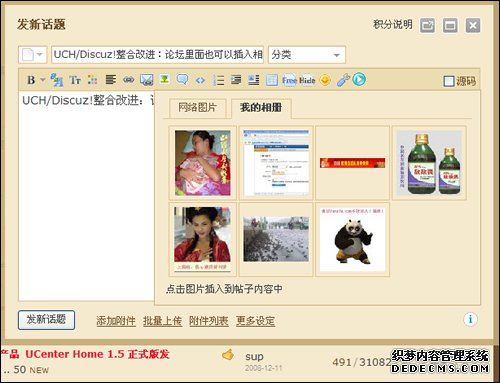Image resolution: width=500 pixels, height=383 pixels.
Task: Click the 点击图片插入到帖子内容中 hint text
Action: 224,289
